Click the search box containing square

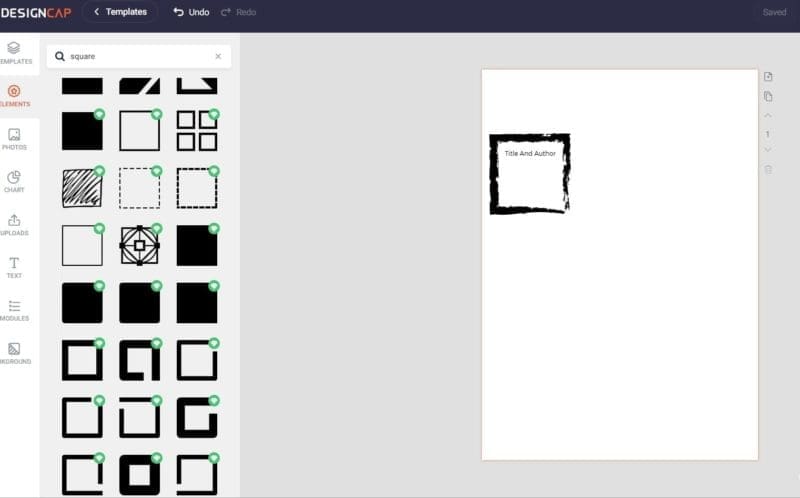click(x=139, y=56)
